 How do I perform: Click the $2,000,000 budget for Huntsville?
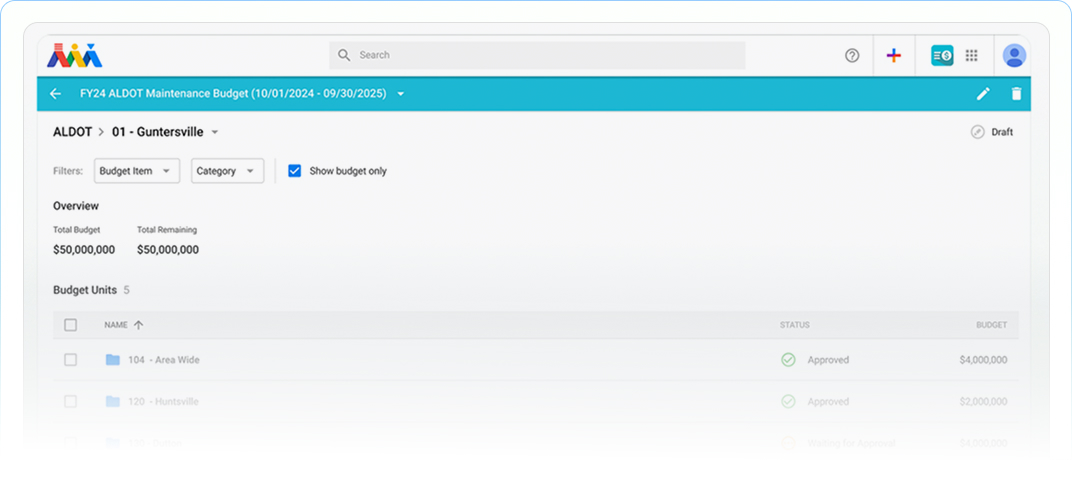pyautogui.click(x=983, y=402)
